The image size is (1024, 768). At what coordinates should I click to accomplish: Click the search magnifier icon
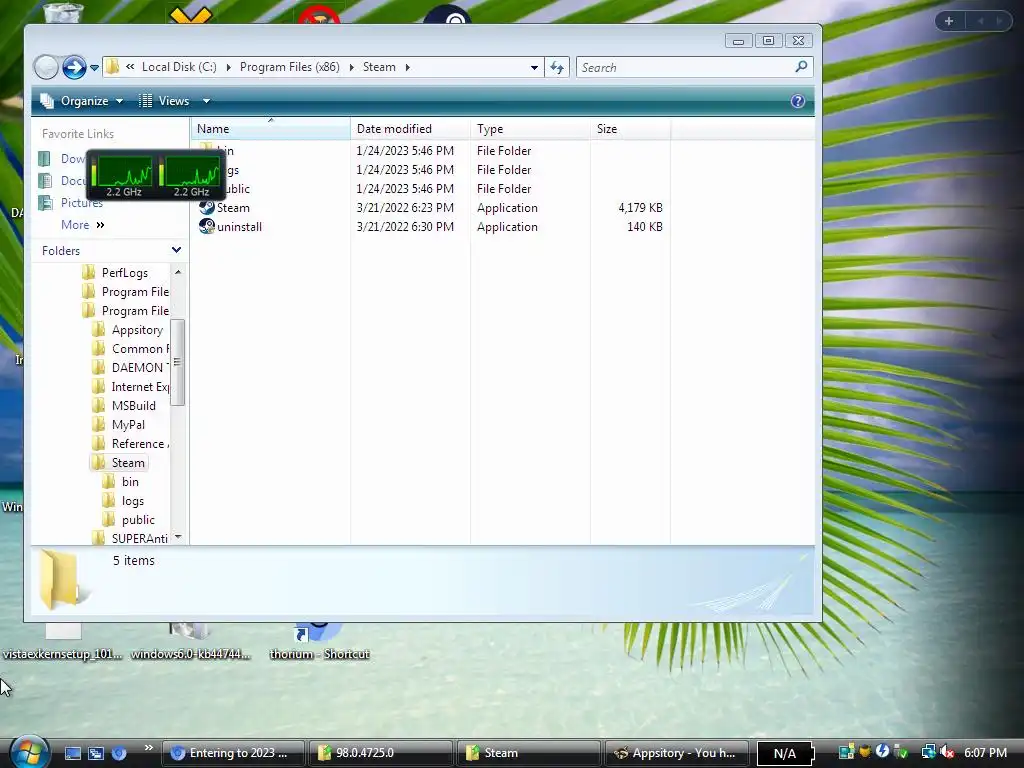[801, 67]
